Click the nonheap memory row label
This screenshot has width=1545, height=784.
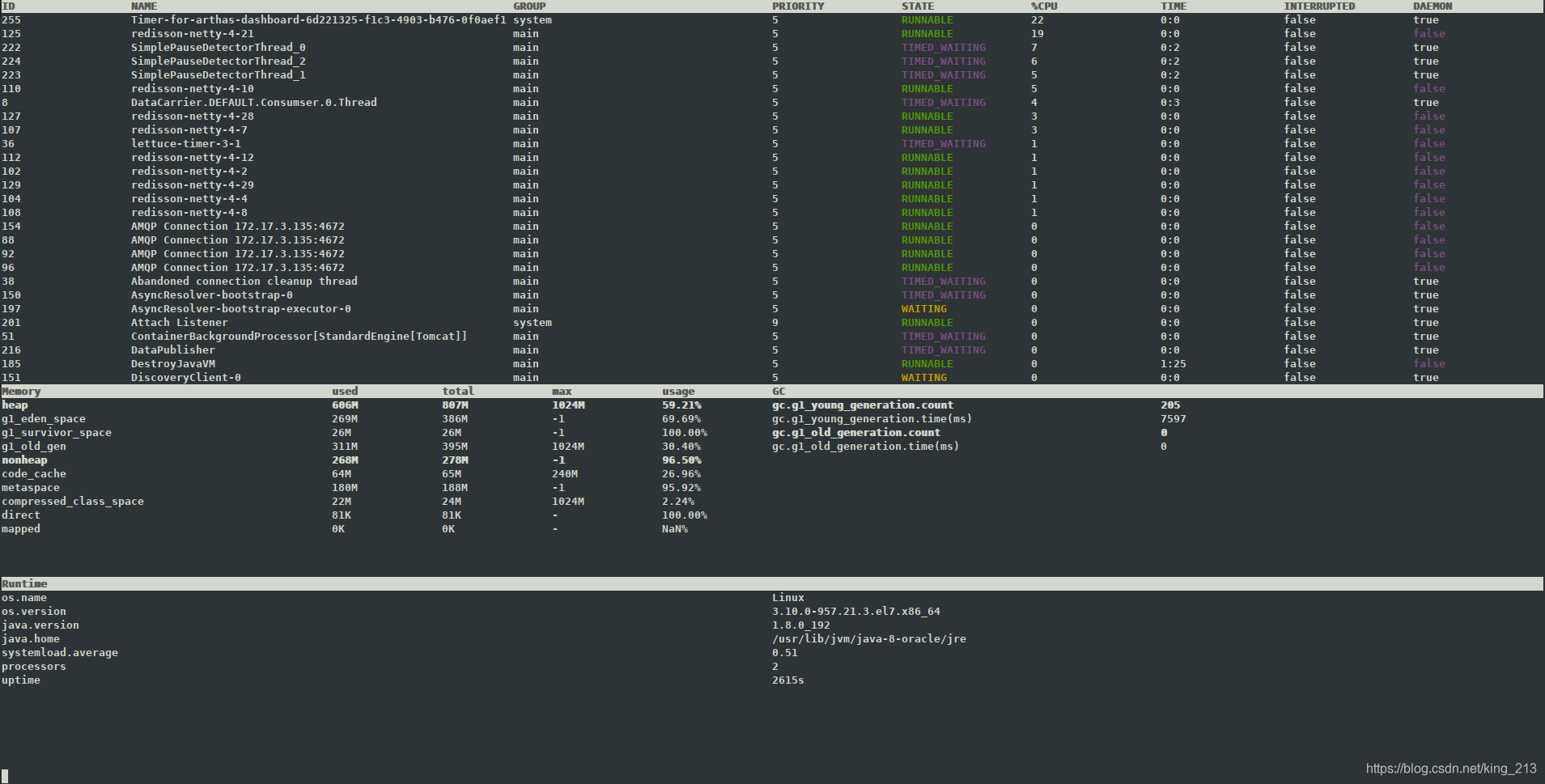[24, 460]
